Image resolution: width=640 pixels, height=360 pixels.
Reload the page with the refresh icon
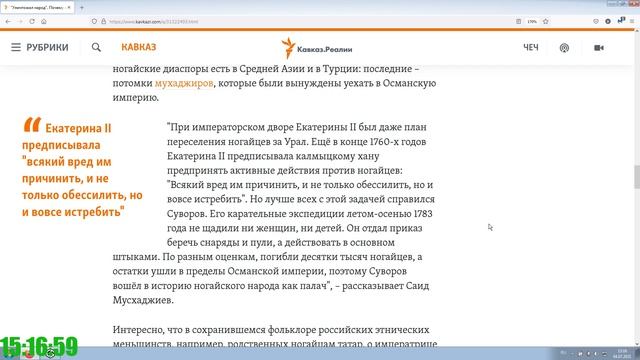pyautogui.click(x=32, y=21)
